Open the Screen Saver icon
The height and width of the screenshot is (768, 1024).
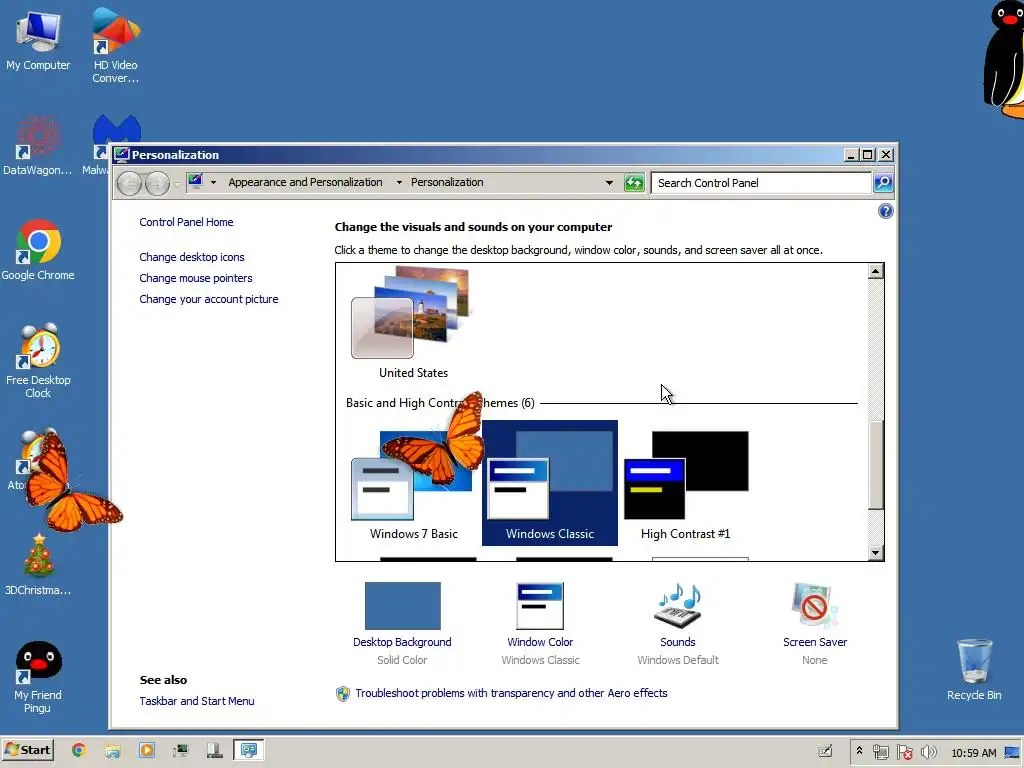[x=814, y=605]
